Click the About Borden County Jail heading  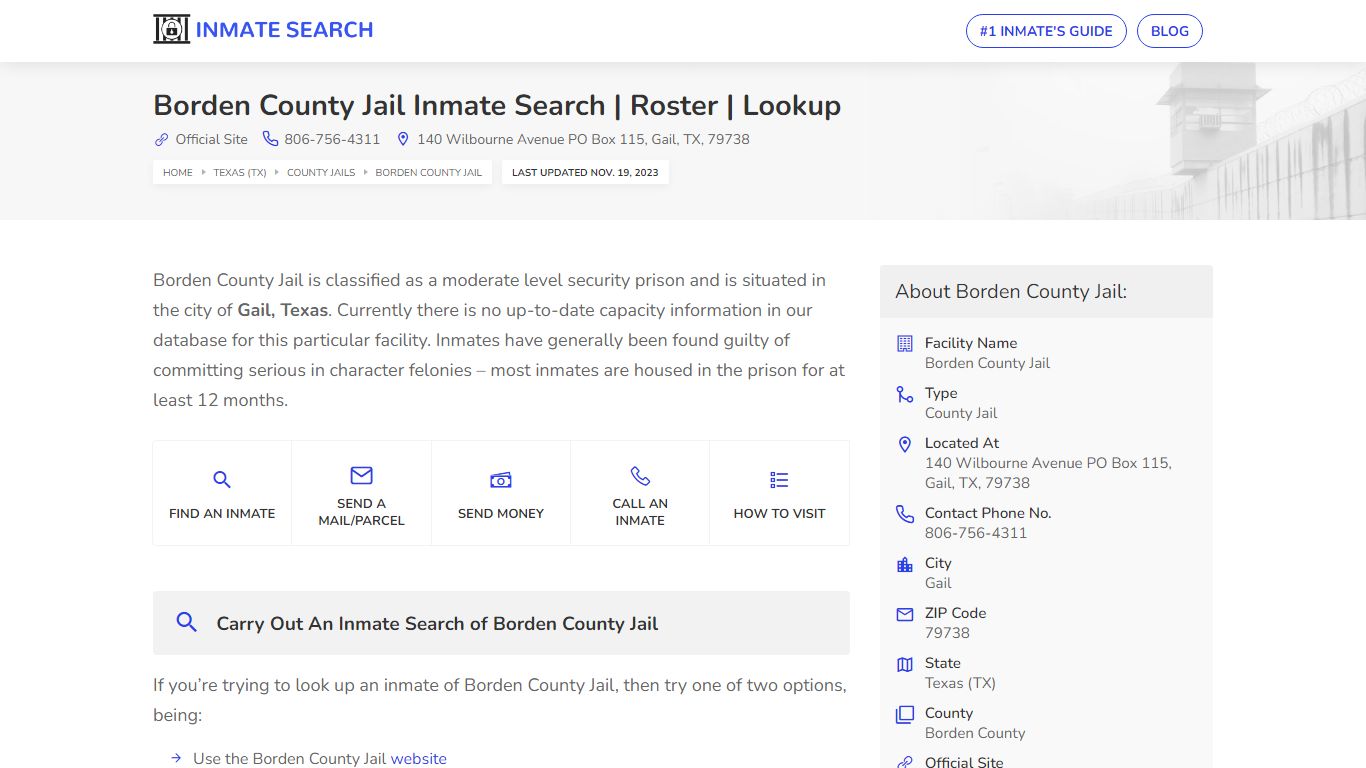coord(1011,291)
